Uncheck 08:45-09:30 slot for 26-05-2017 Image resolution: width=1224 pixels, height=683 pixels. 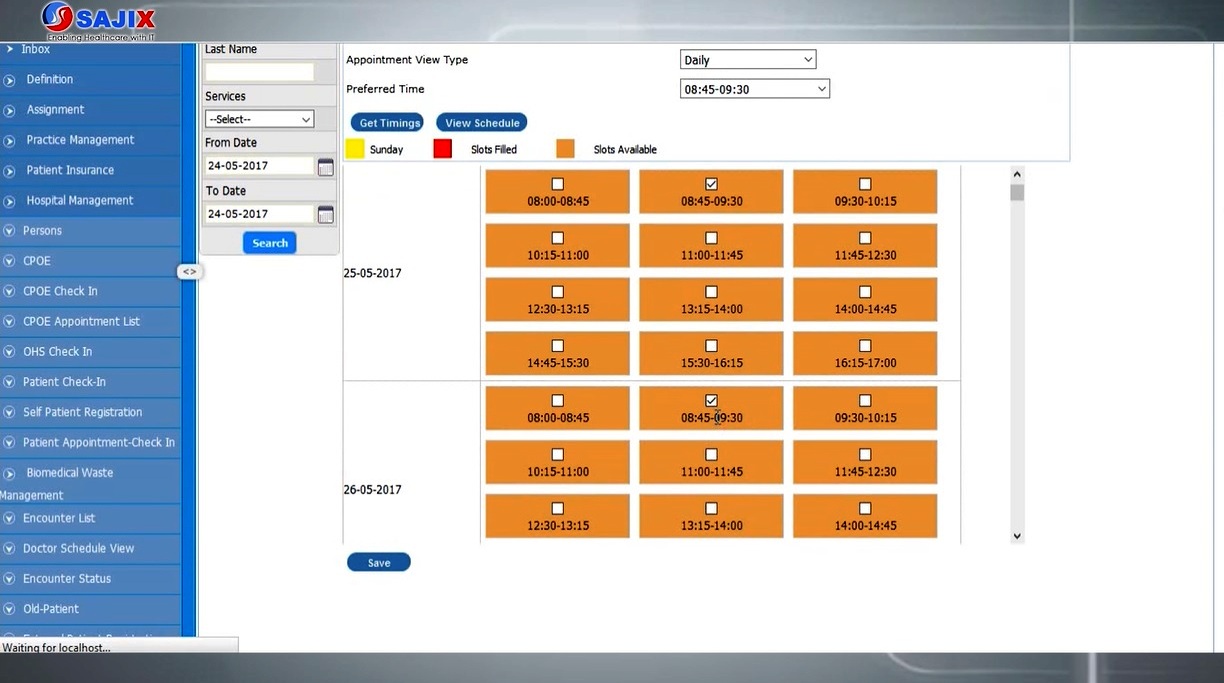711,401
